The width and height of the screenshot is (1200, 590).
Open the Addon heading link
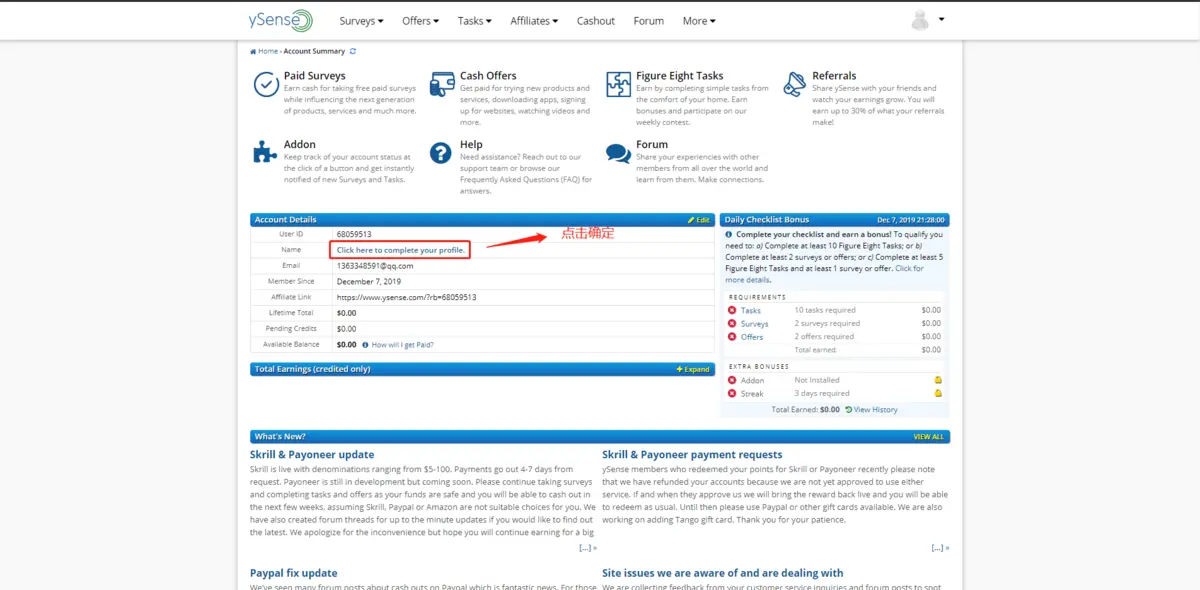(300, 145)
